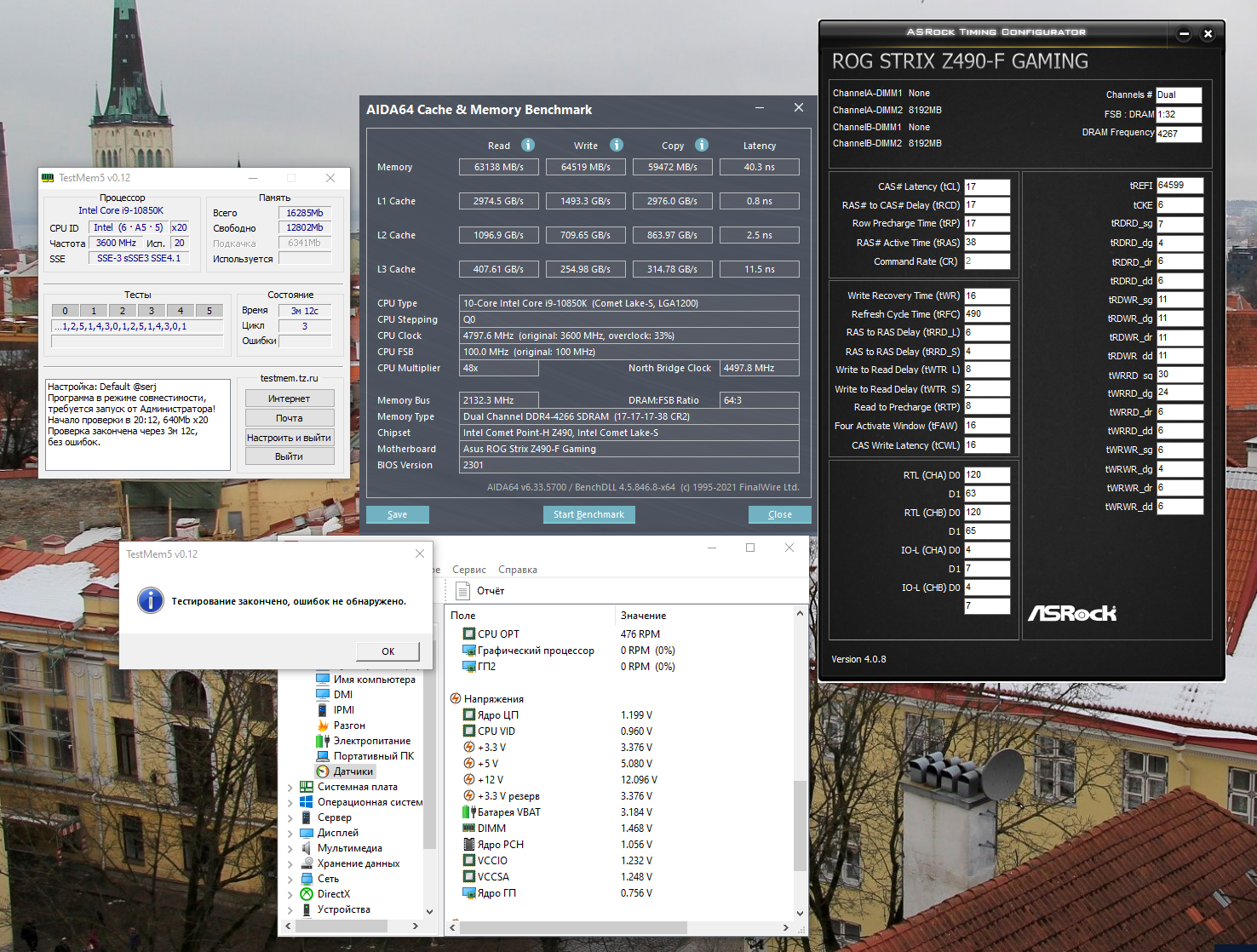Click the Разгон flame icon in tree
The image size is (1257, 952).
(323, 725)
